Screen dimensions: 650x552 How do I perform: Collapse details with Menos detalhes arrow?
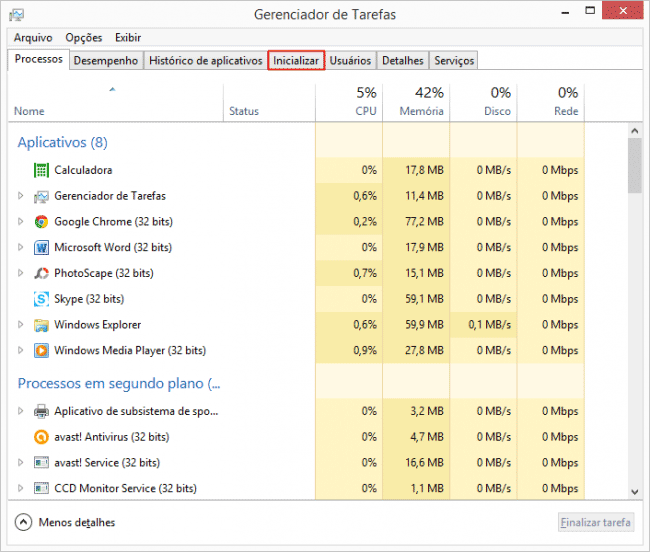[x=23, y=522]
